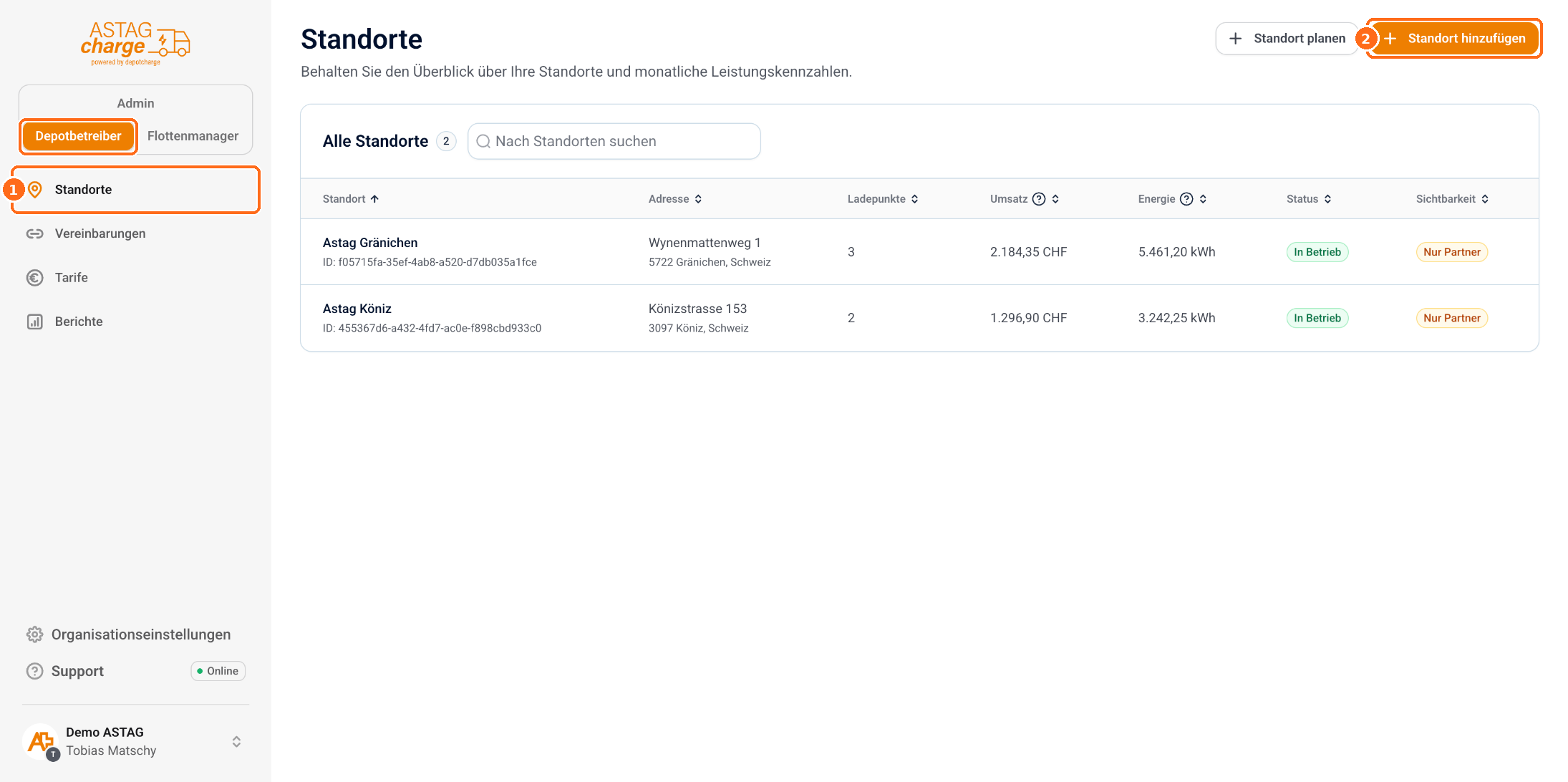The width and height of the screenshot is (1568, 782).
Task: Open Standorte in the sidebar
Action: pyautogui.click(x=136, y=190)
